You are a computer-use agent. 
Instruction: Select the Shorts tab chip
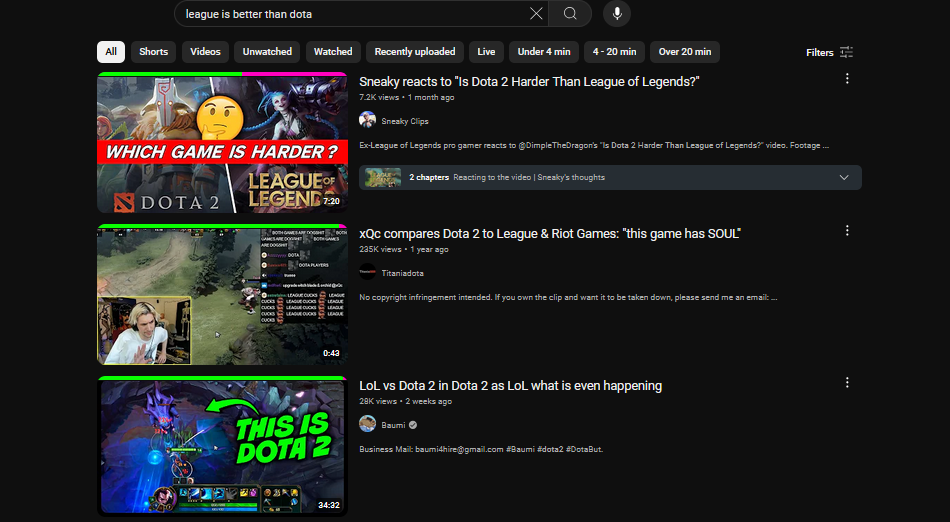tap(153, 52)
